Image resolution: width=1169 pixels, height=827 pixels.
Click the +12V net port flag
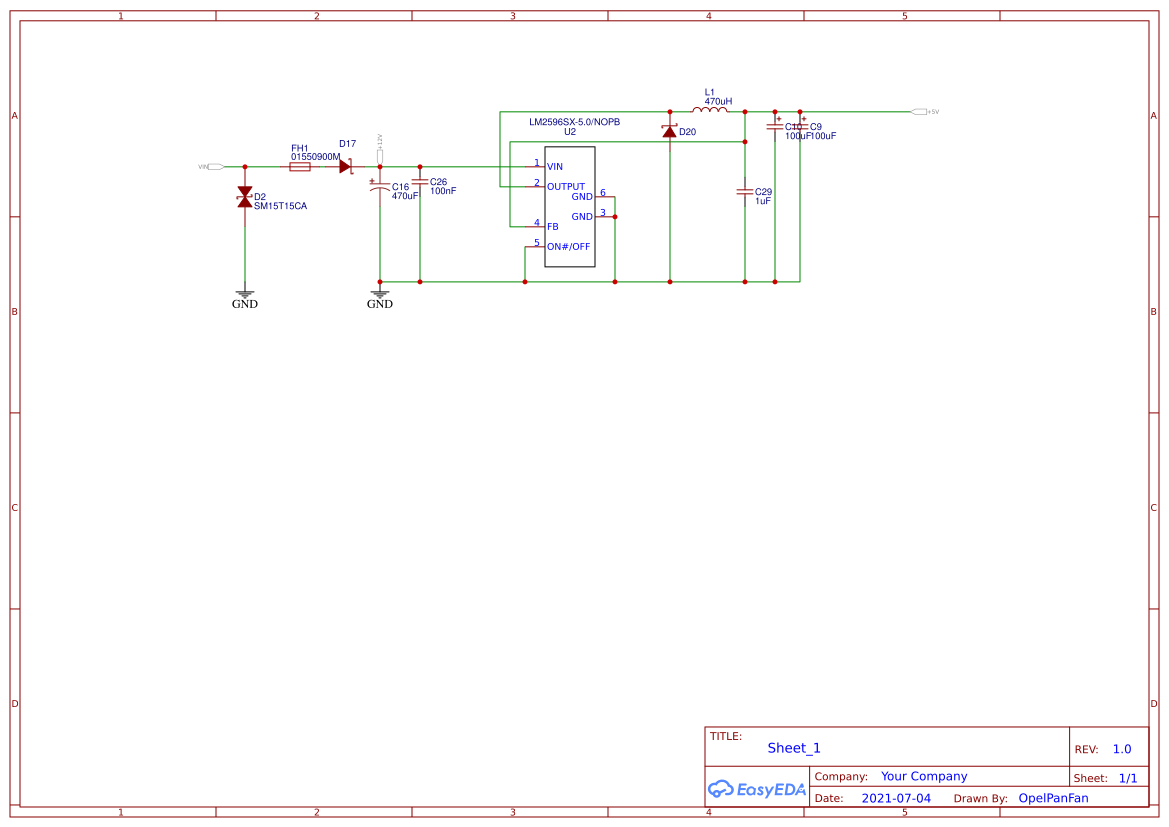point(379,148)
